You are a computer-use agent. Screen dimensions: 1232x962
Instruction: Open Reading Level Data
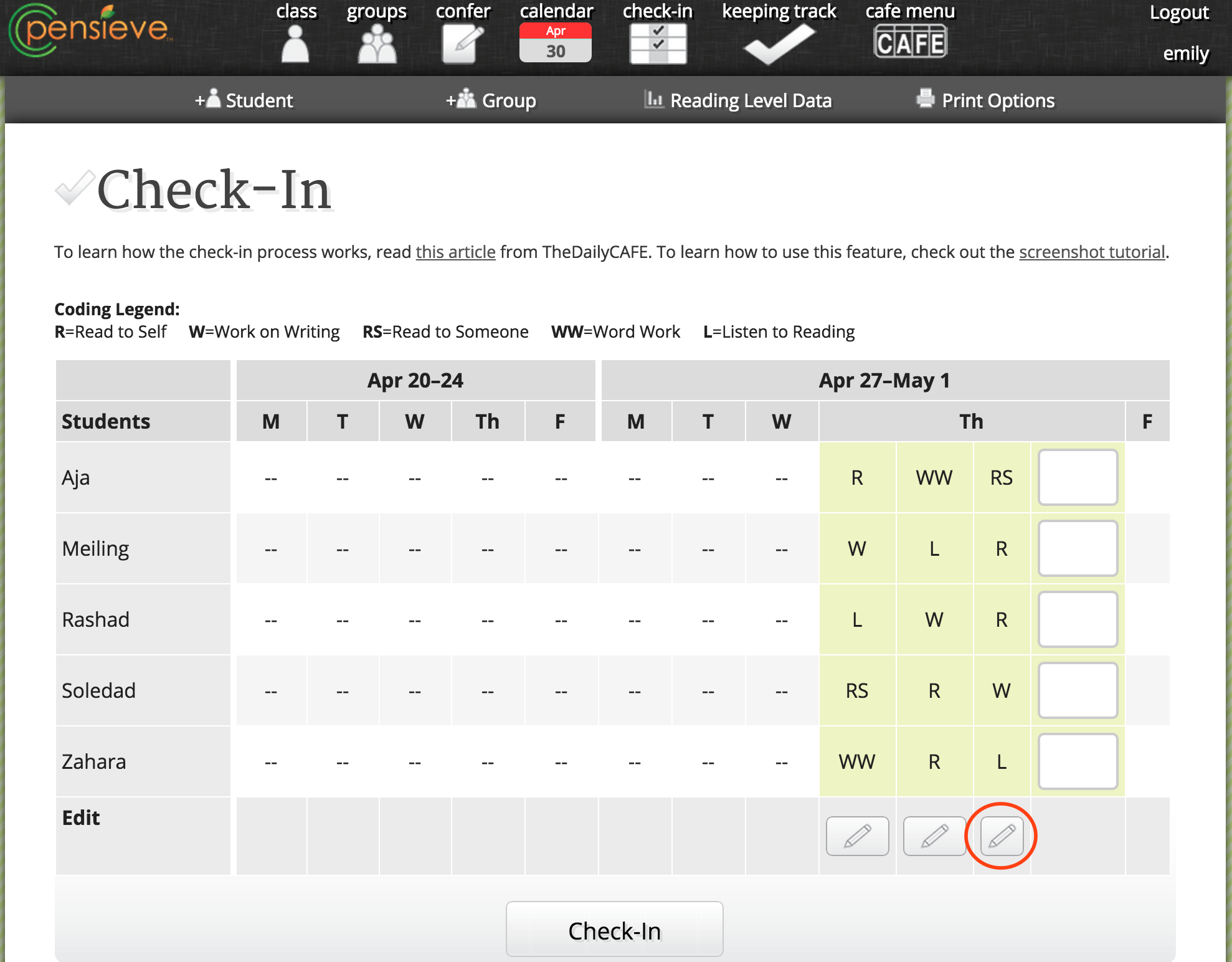point(738,100)
